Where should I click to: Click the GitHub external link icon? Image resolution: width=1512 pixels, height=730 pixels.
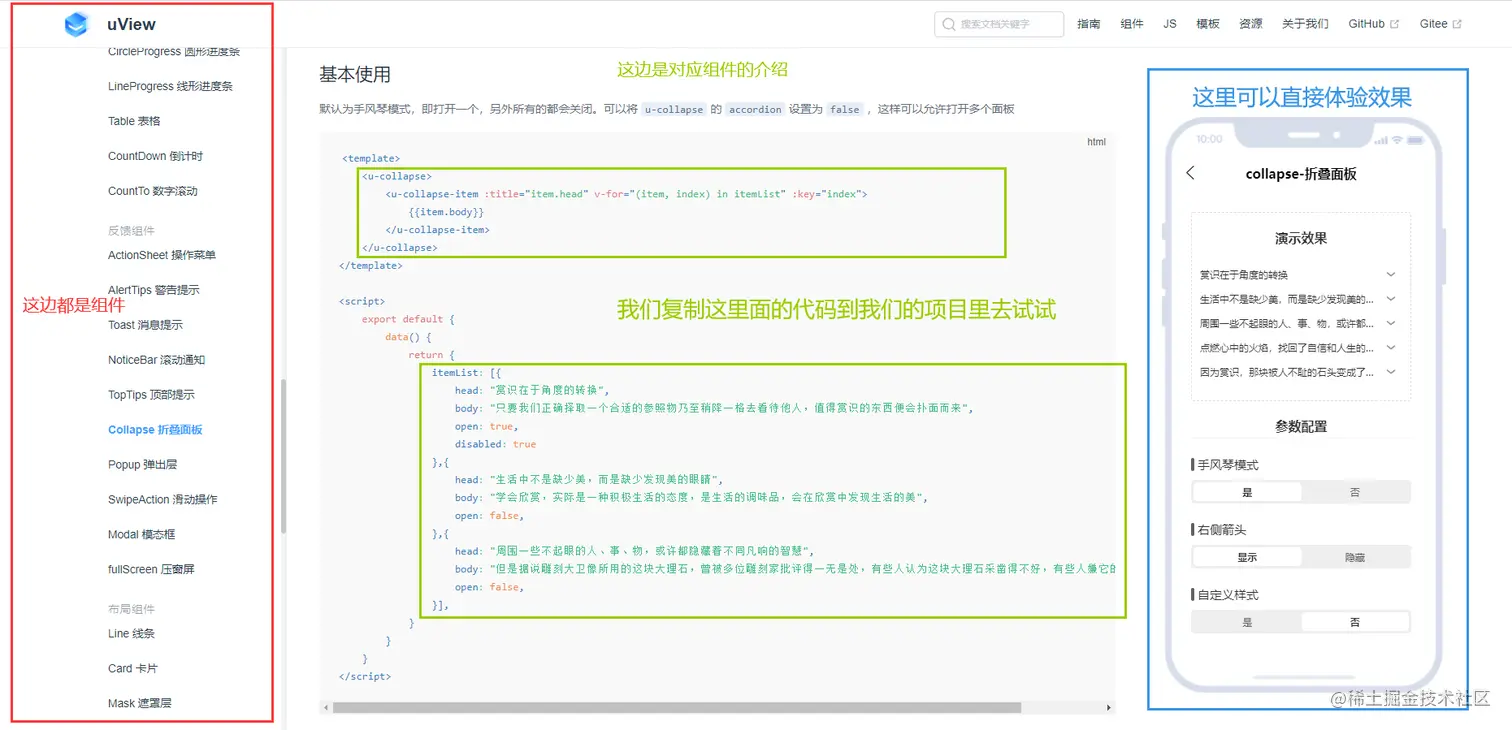(x=1395, y=24)
